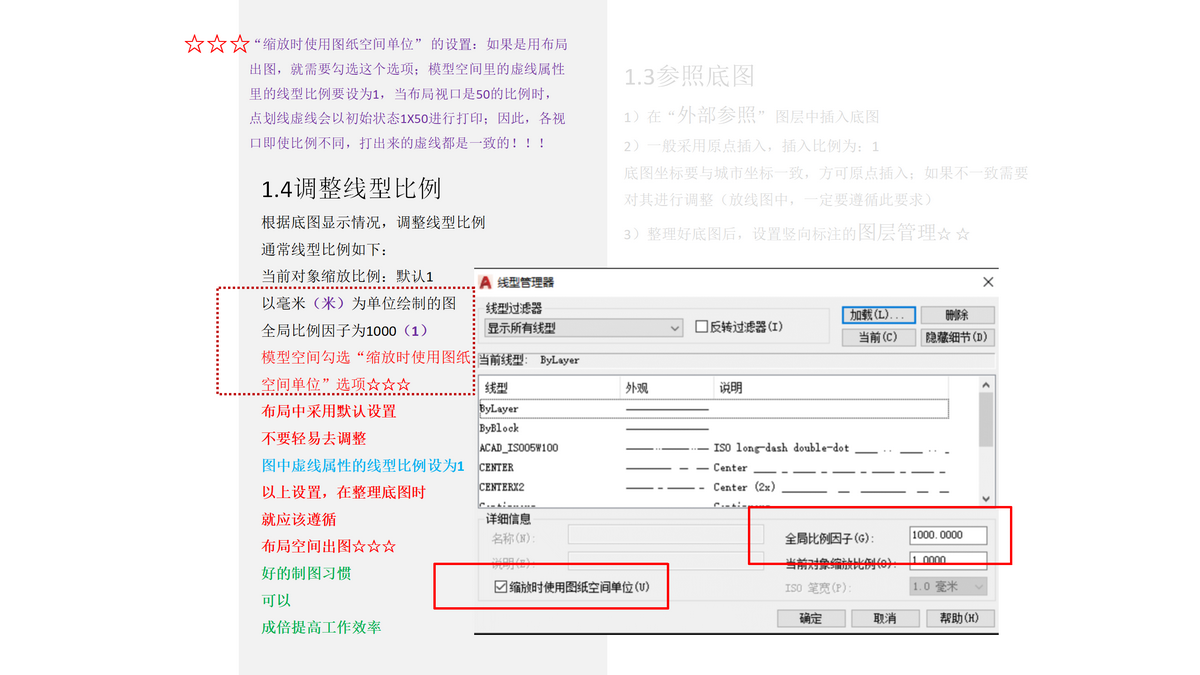Click the 隐藏细节(D) button
Screen dimensions: 1200x675
[957, 336]
